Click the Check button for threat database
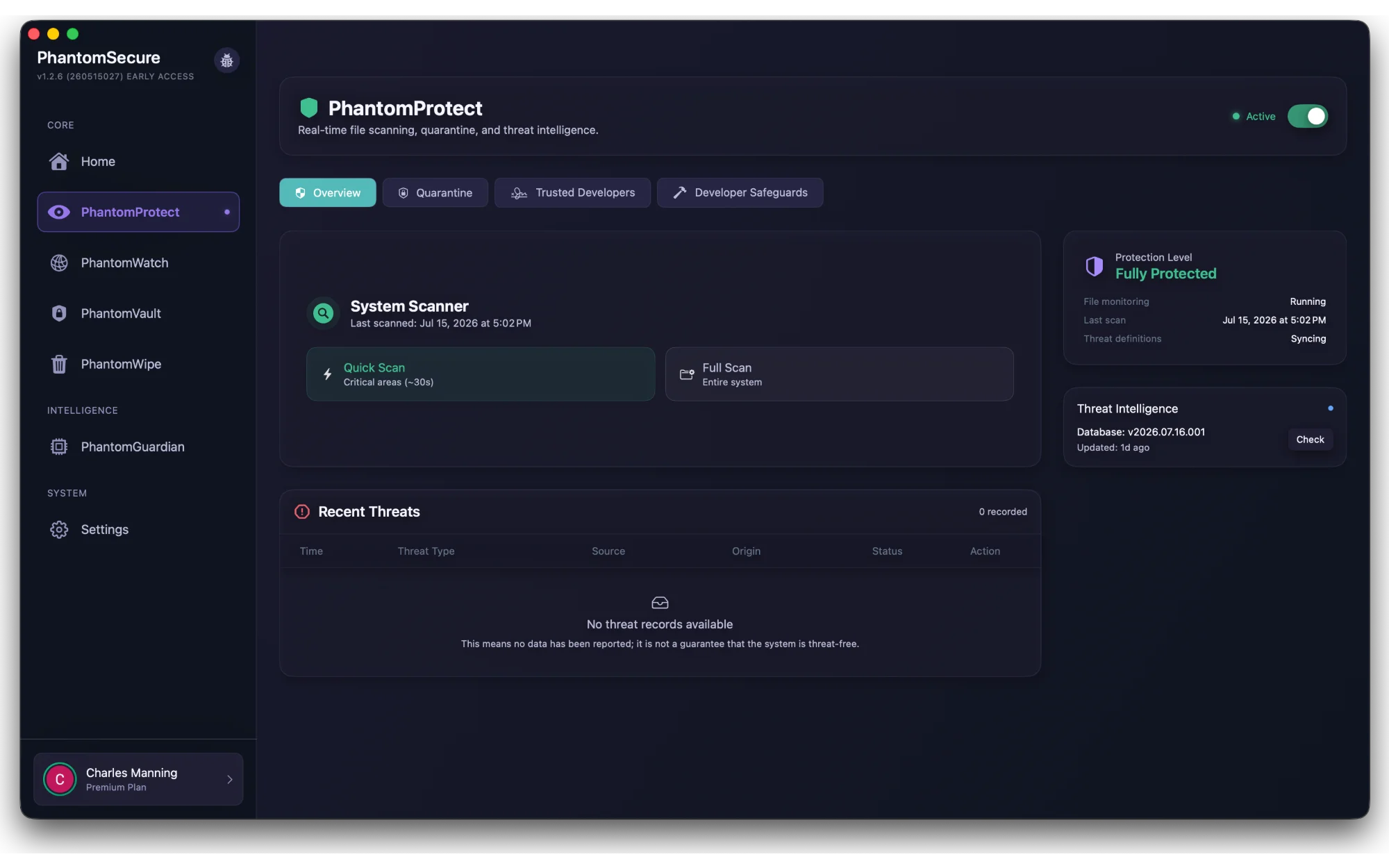 [1310, 440]
